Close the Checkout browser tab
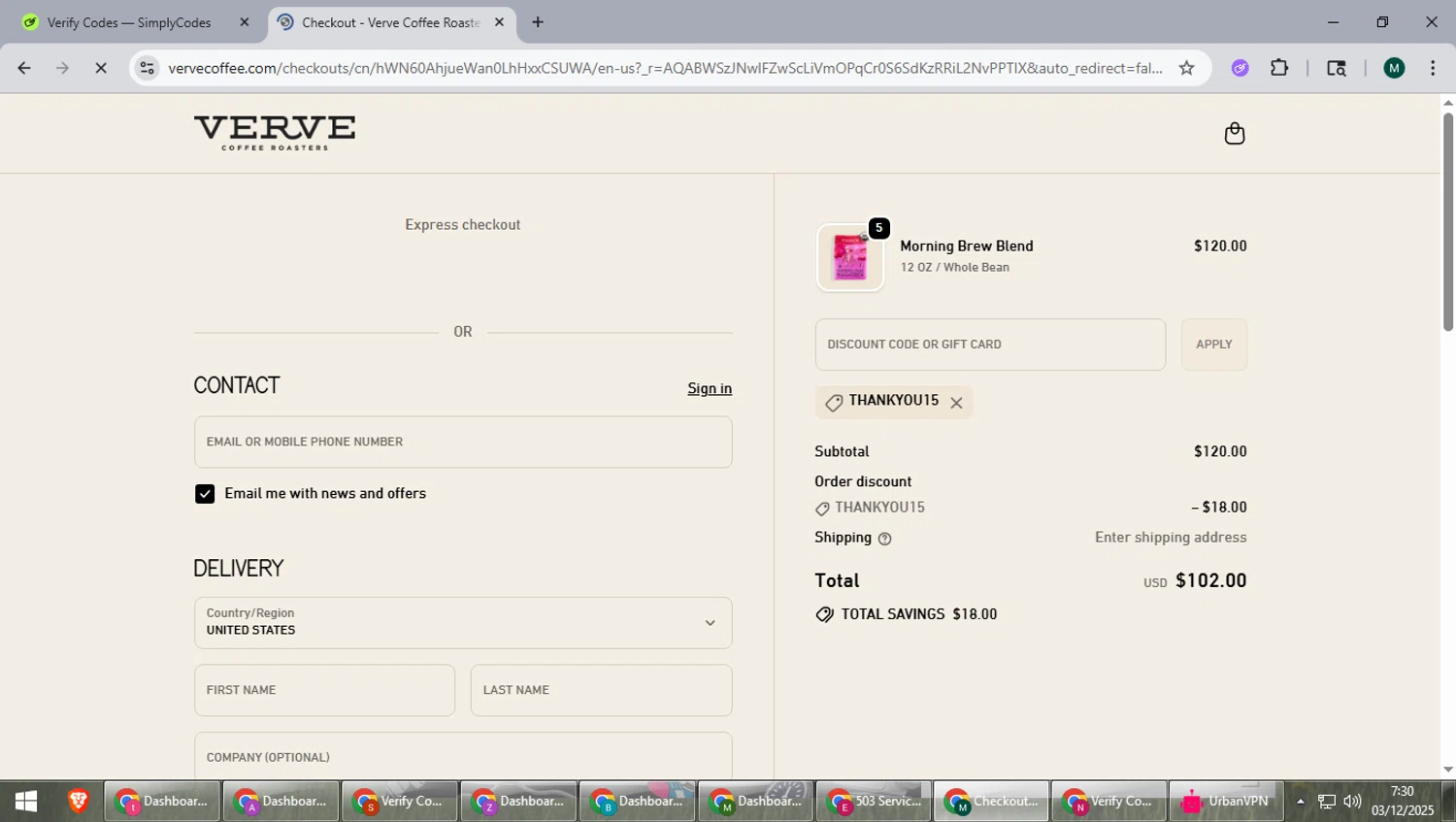The image size is (1456, 822). pos(499,22)
